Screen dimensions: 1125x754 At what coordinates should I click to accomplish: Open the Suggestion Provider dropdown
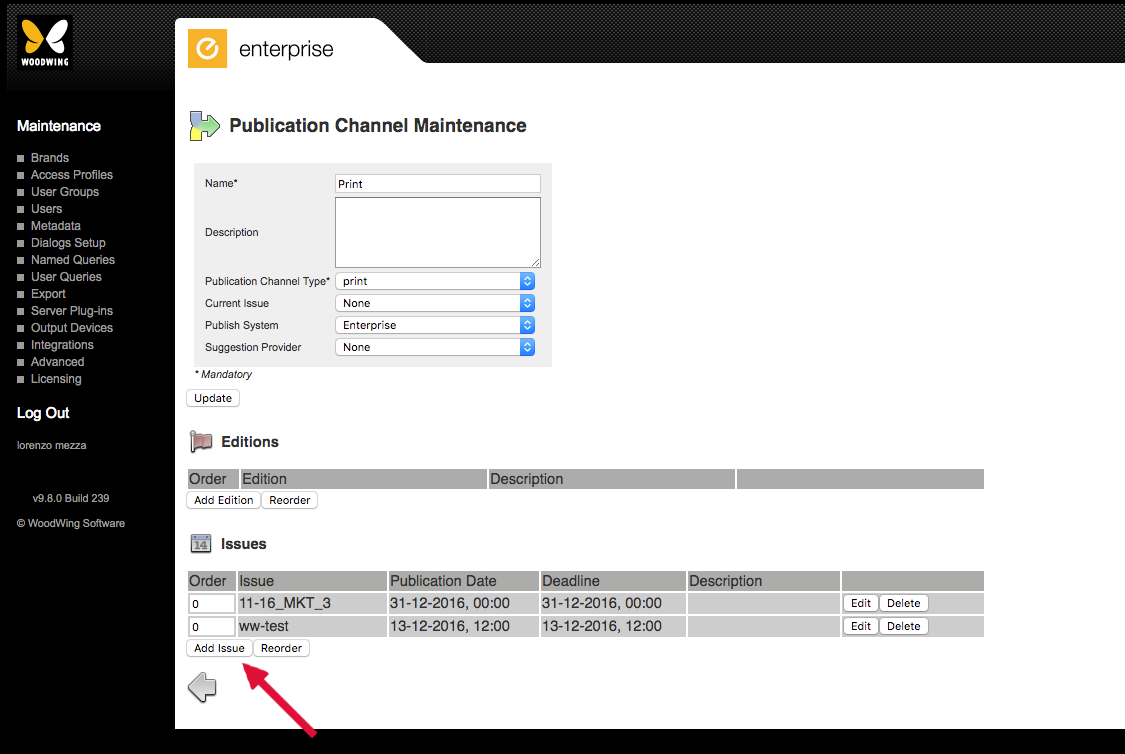pos(435,347)
